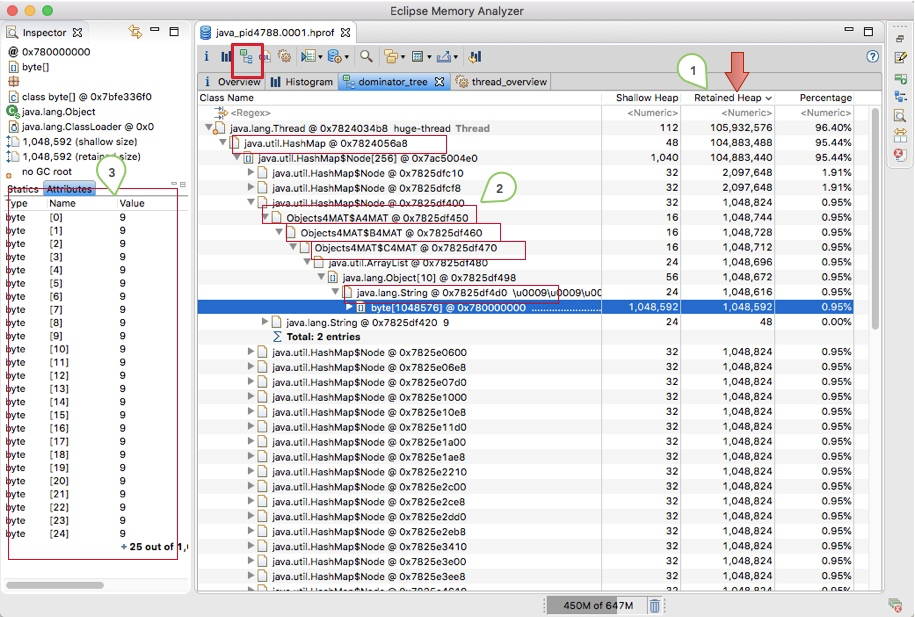Click the find object by address magnifier
Screen dimensions: 915x617
coord(366,57)
